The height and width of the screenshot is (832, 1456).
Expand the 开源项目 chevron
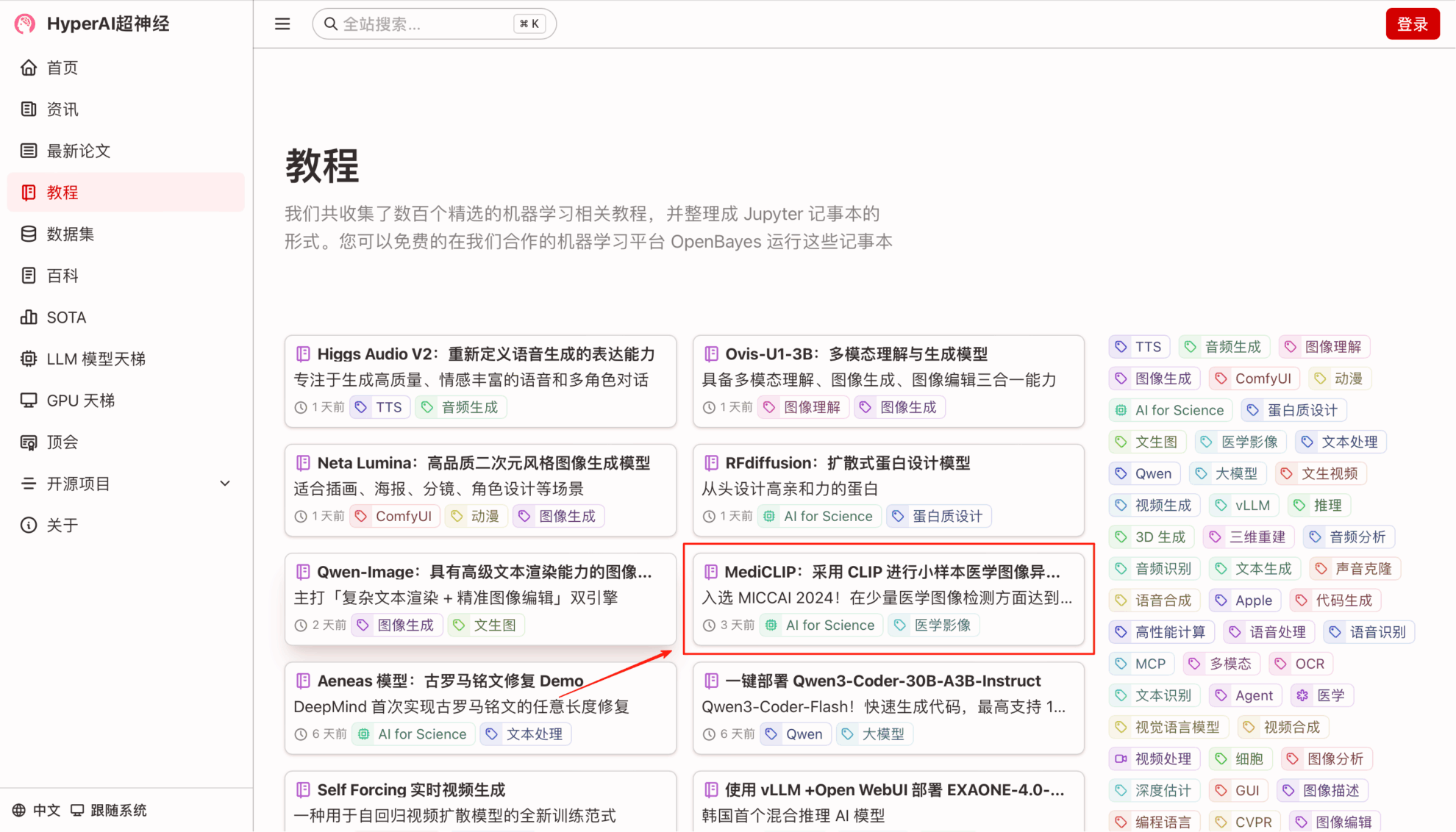[x=225, y=484]
